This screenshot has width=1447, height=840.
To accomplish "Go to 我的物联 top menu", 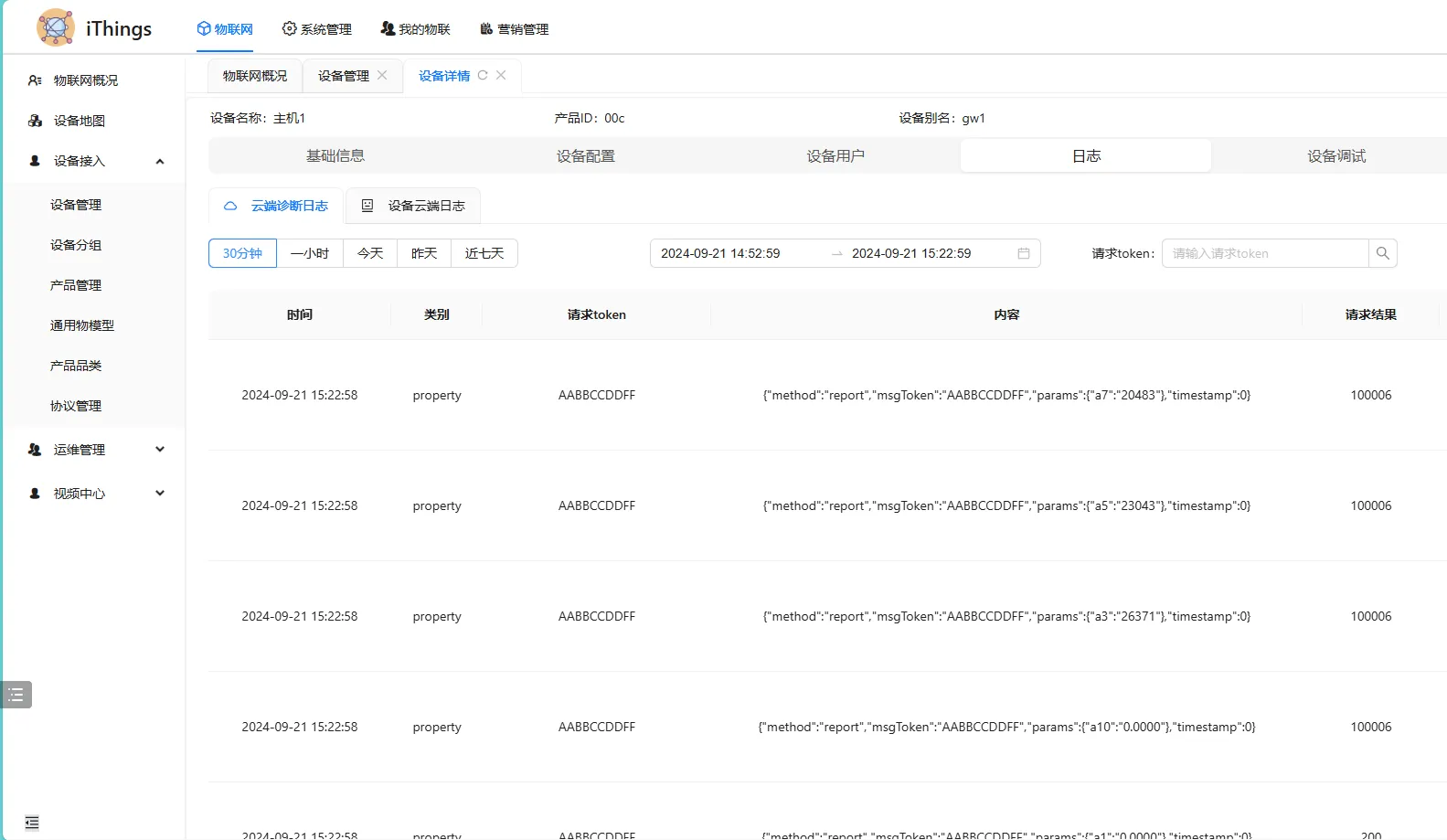I will pyautogui.click(x=415, y=29).
